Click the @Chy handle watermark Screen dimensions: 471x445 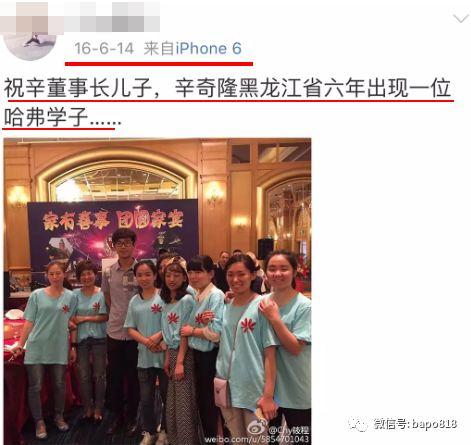coord(289,430)
